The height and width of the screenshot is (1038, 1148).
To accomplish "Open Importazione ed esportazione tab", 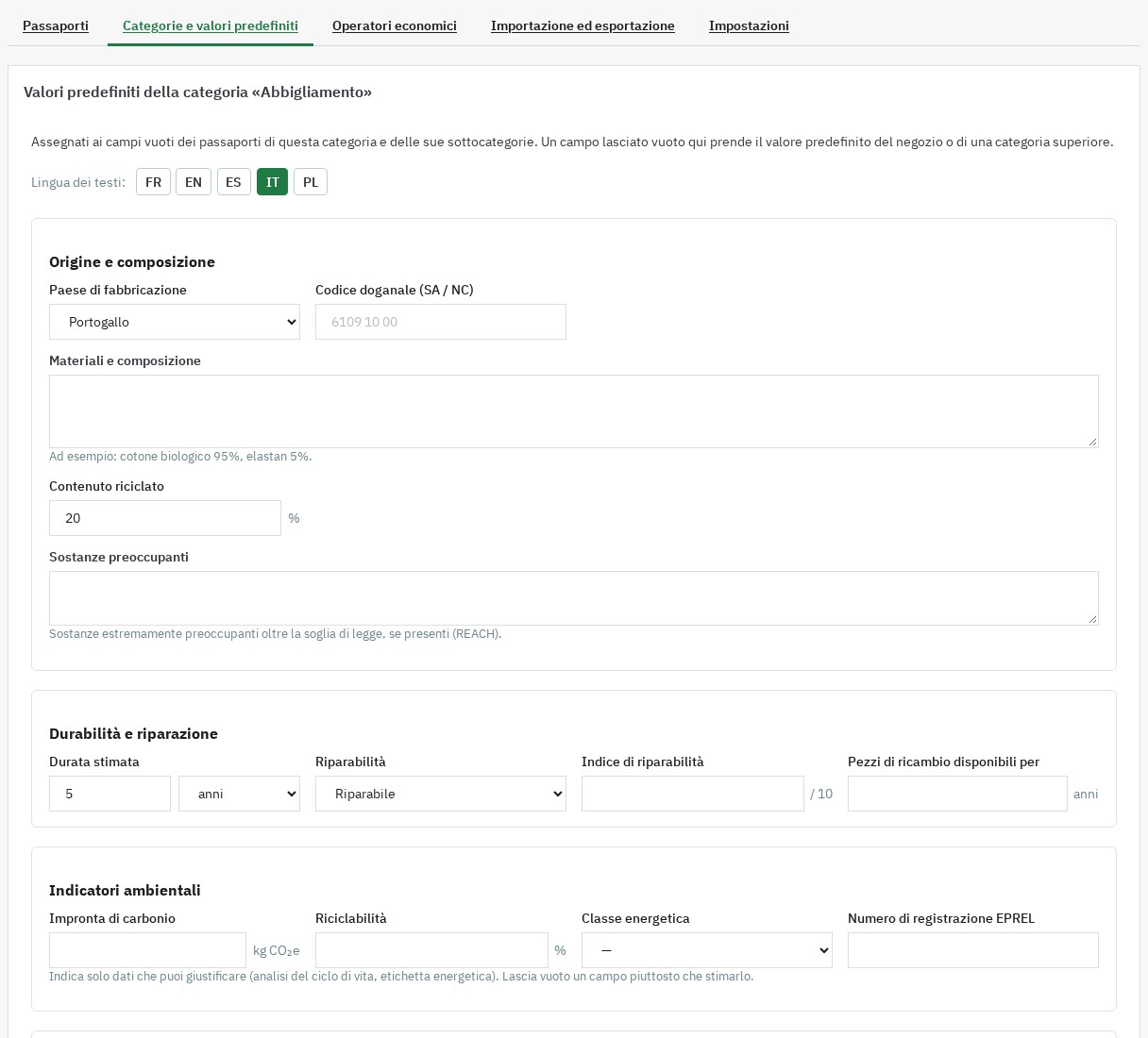I will (x=582, y=25).
